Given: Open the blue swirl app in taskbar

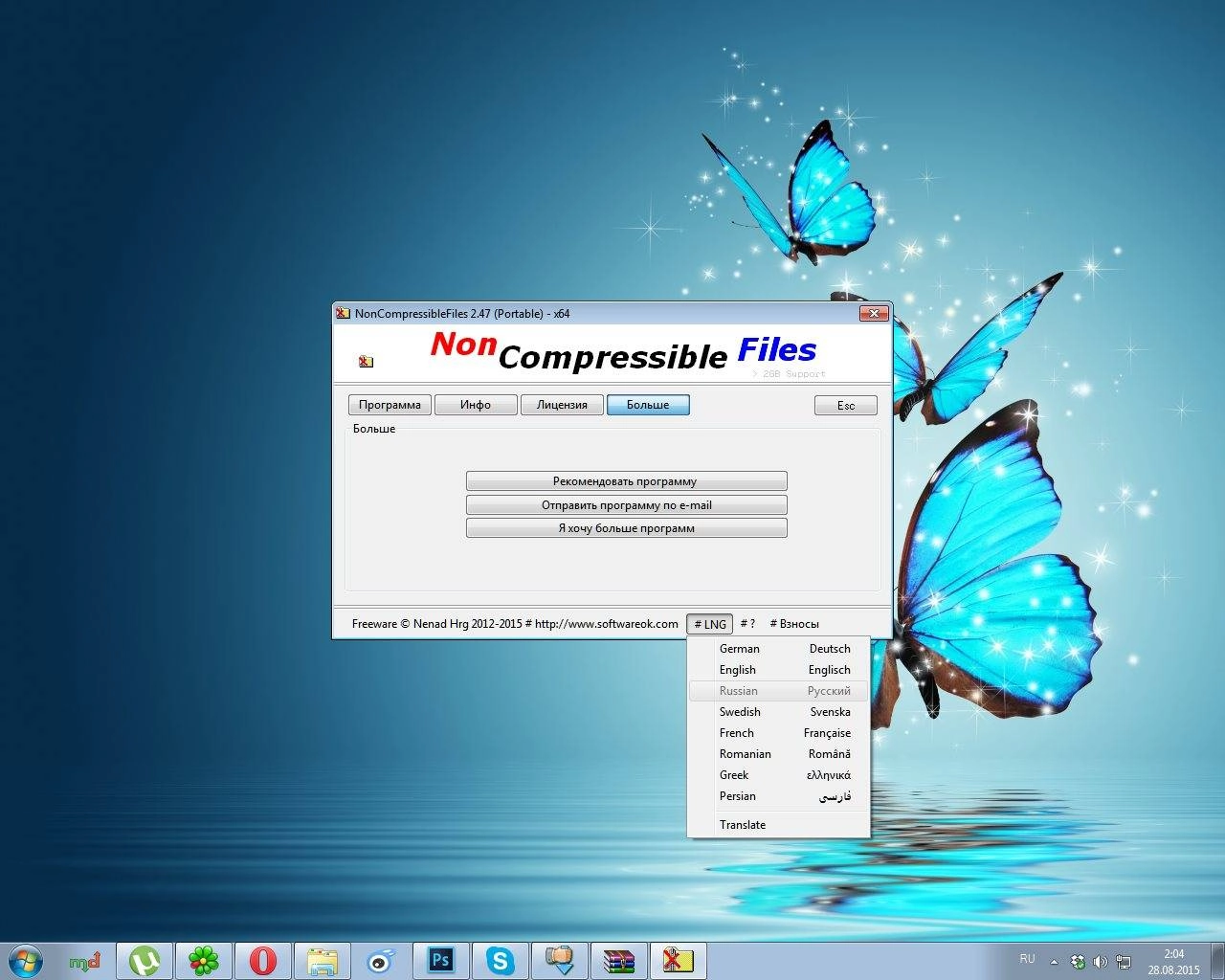Looking at the screenshot, I should (x=382, y=960).
